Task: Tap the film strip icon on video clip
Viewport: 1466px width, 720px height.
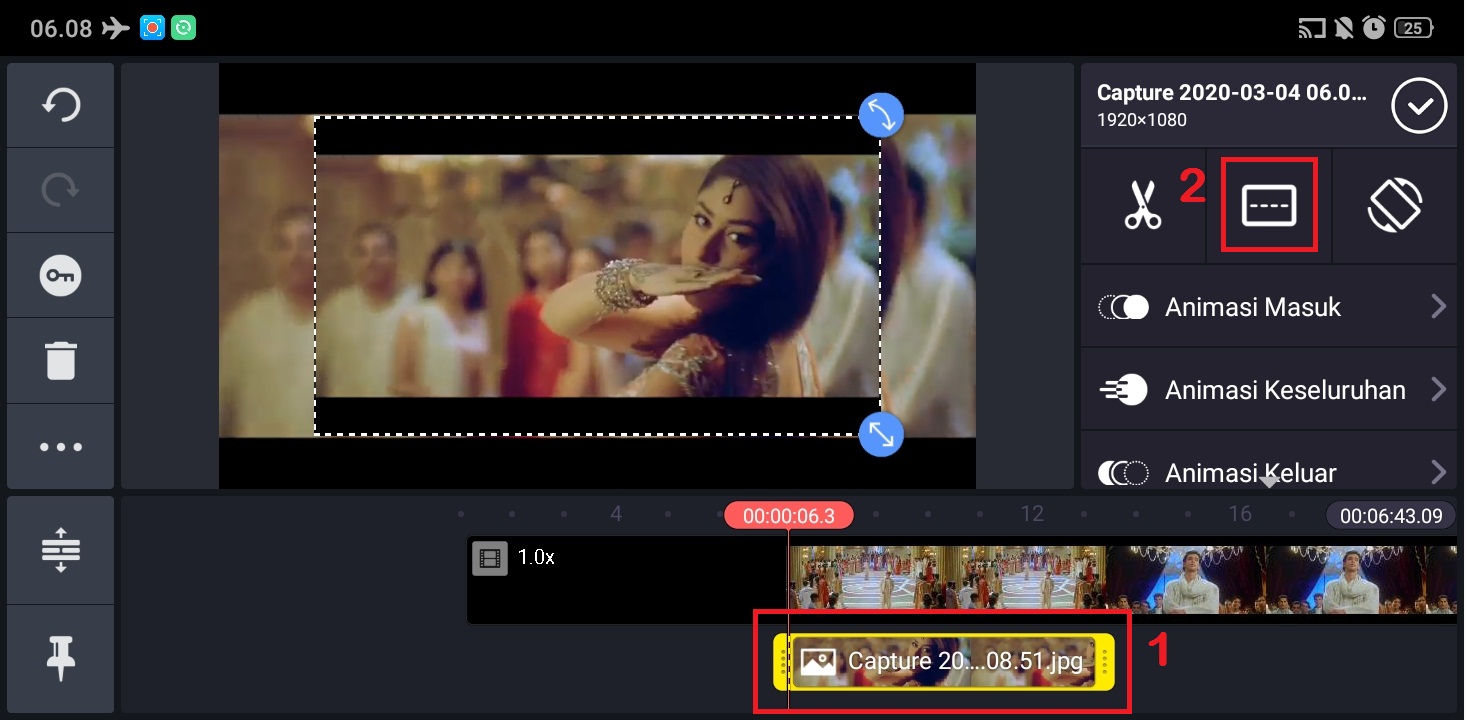Action: [490, 558]
